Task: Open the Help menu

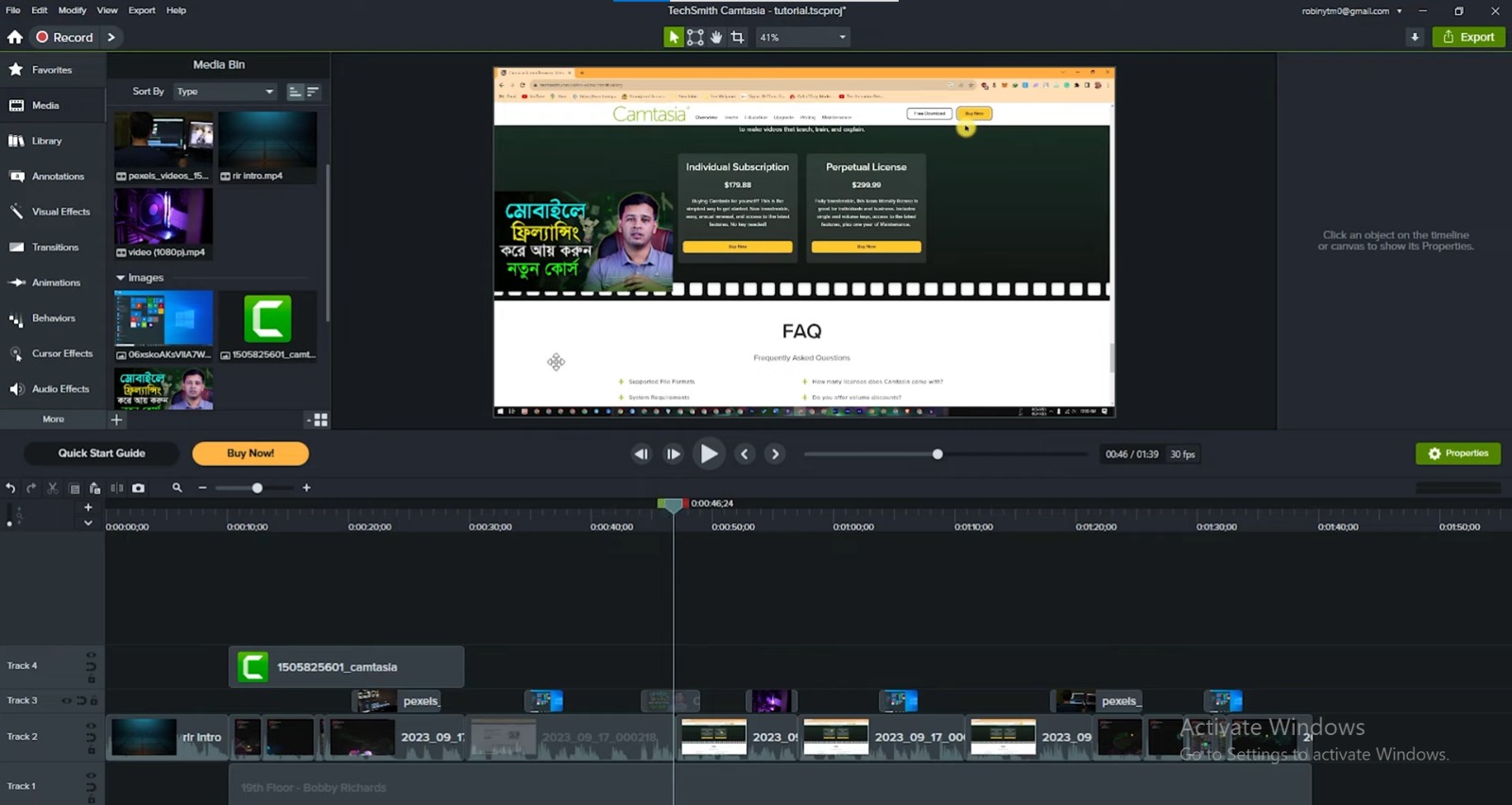Action: (176, 10)
